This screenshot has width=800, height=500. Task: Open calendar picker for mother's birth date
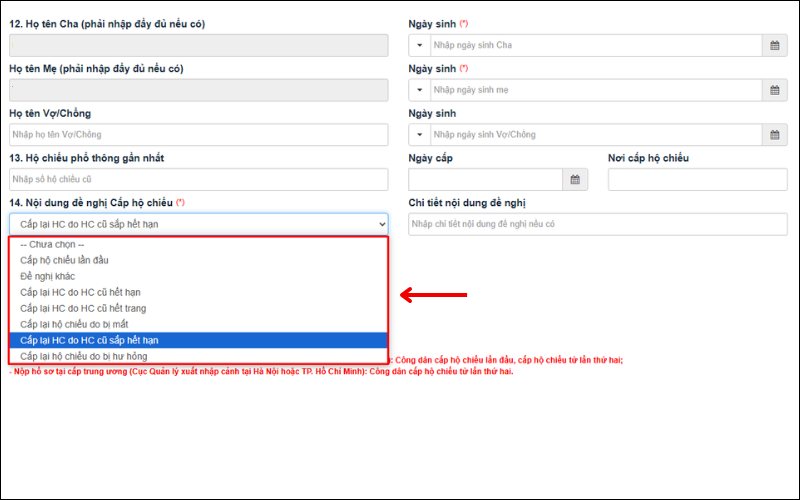tap(775, 90)
